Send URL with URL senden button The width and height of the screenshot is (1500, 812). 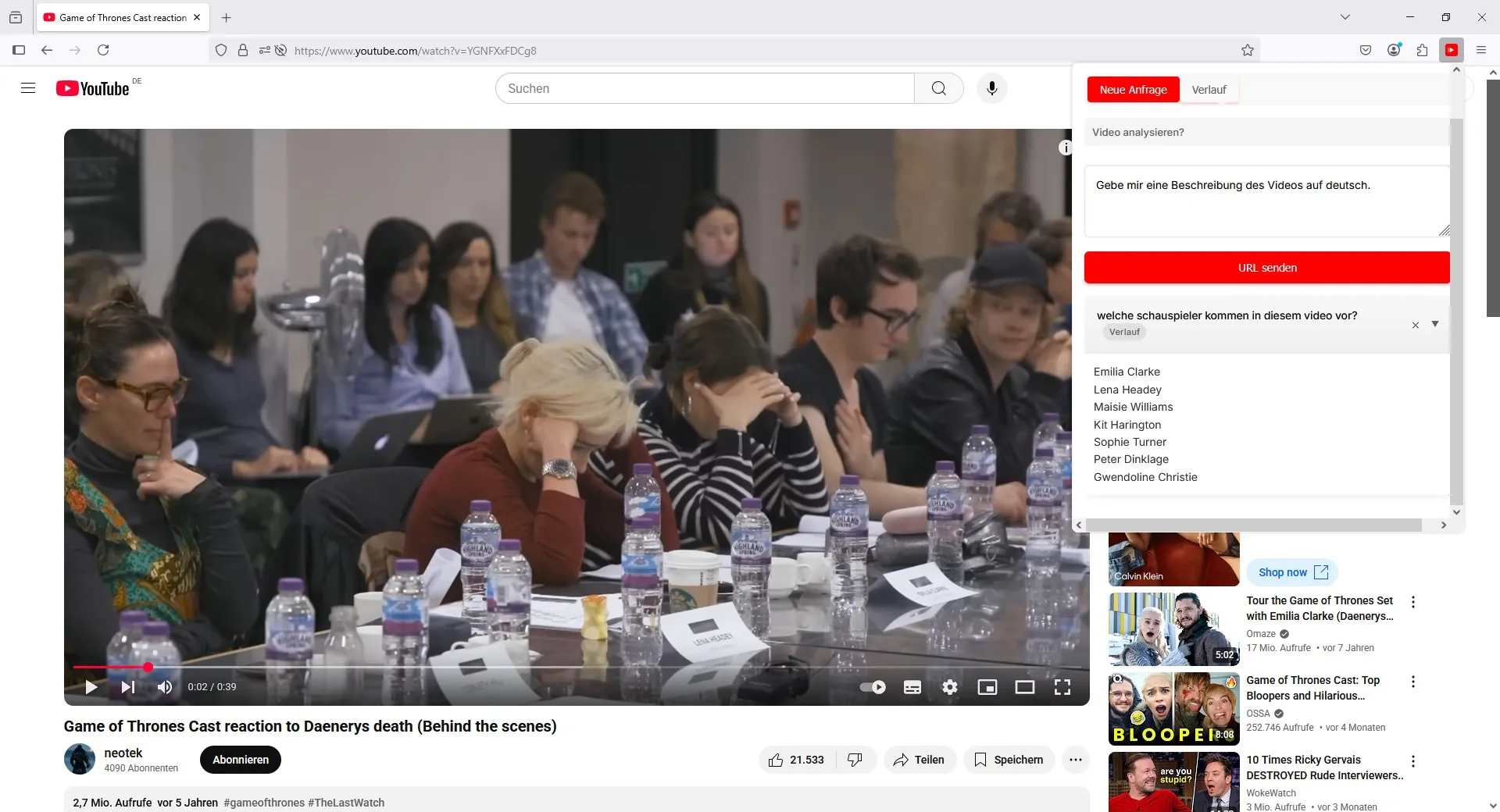click(x=1266, y=268)
